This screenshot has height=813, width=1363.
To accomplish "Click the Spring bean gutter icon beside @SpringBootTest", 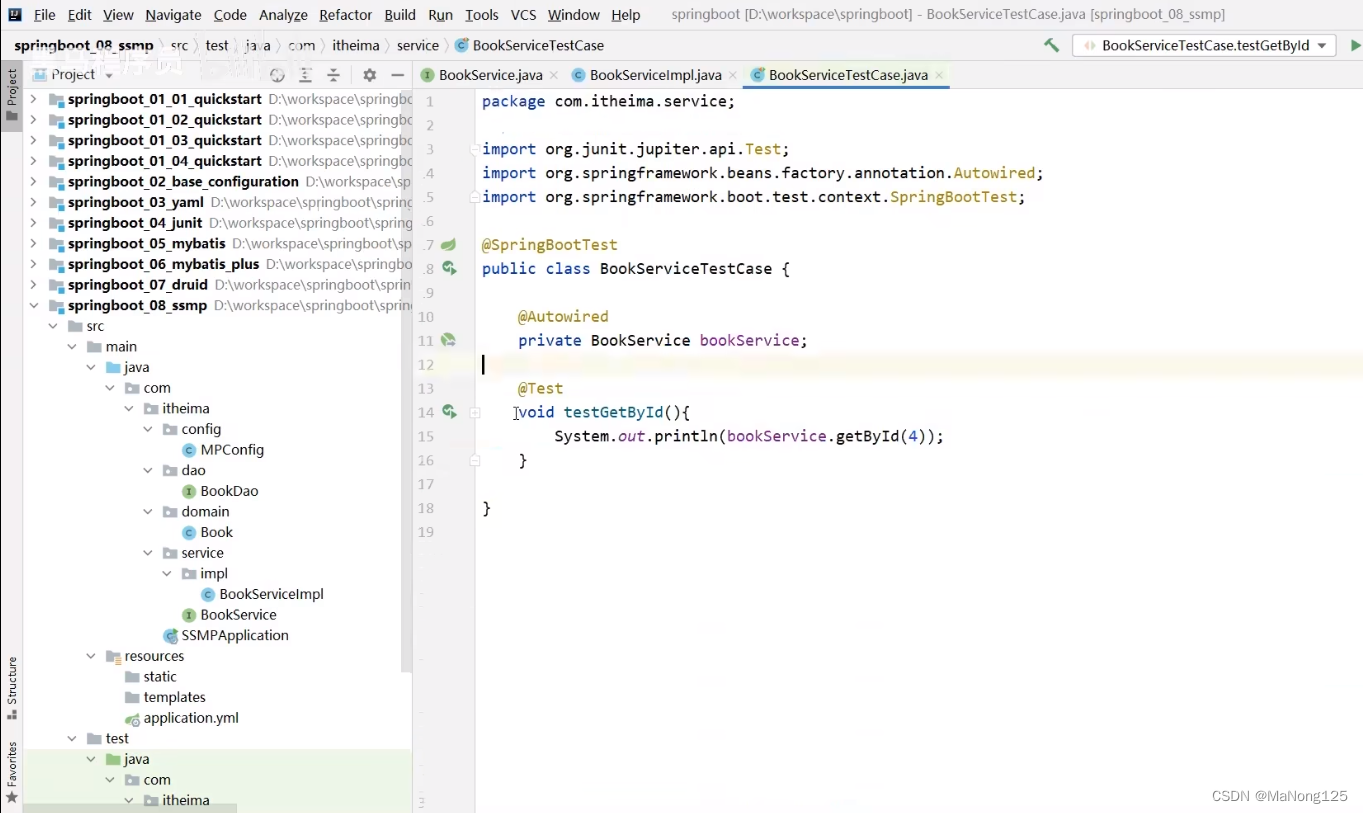I will coord(449,244).
